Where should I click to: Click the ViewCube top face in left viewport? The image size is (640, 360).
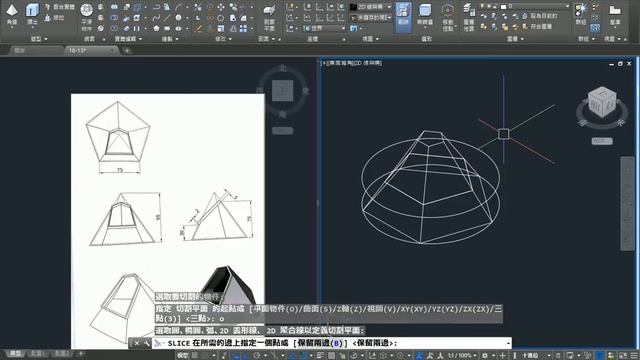pos(282,90)
